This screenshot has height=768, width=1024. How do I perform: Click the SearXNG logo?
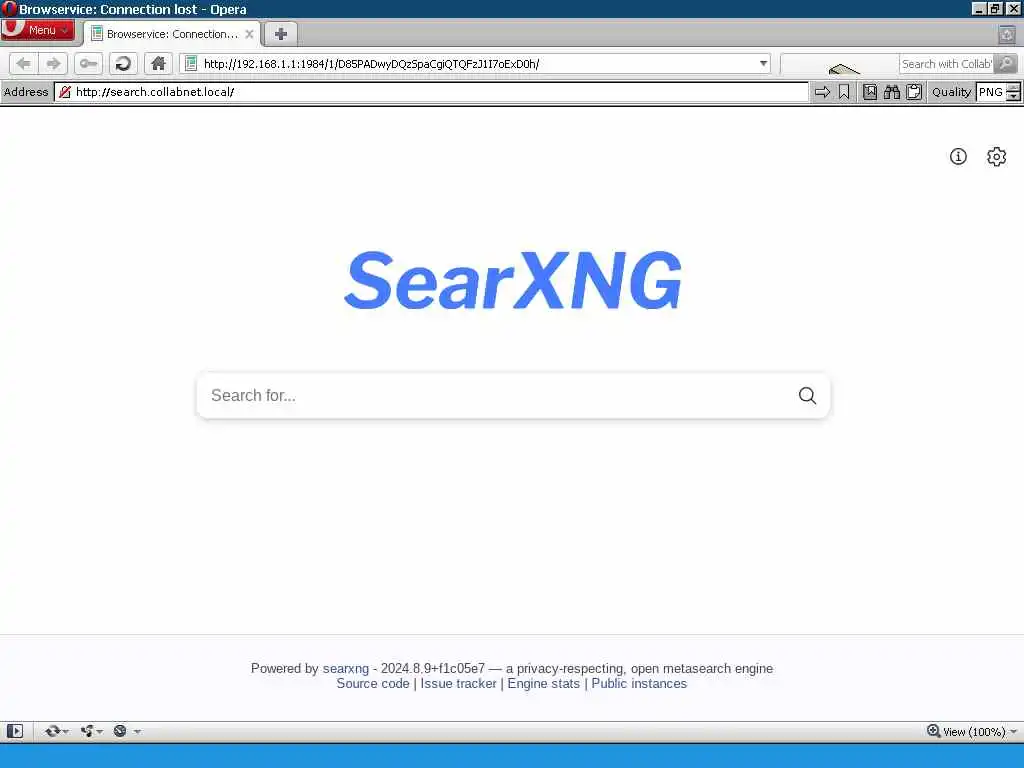click(513, 280)
